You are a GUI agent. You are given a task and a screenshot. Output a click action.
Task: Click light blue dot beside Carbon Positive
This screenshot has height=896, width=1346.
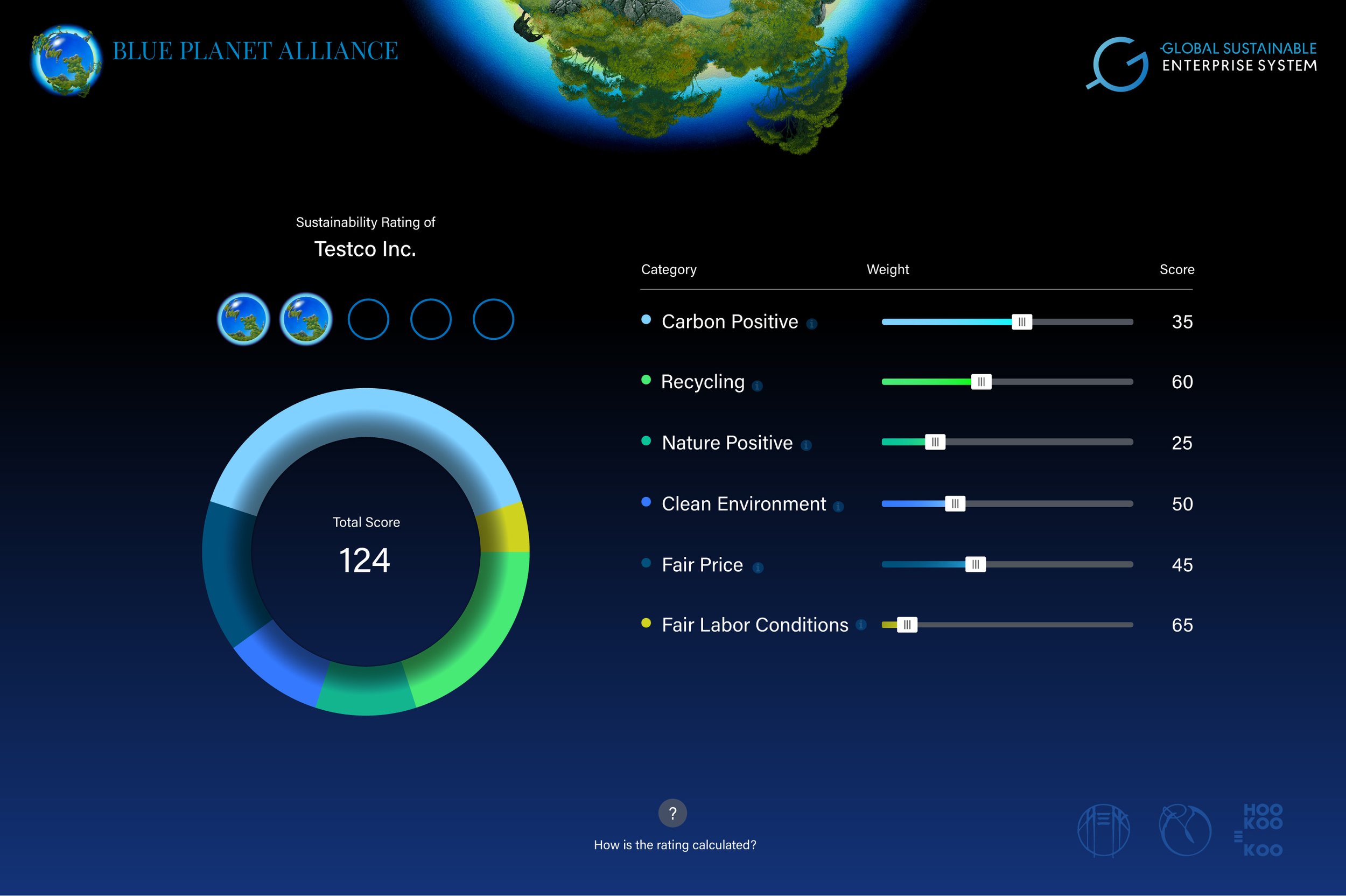coord(646,319)
